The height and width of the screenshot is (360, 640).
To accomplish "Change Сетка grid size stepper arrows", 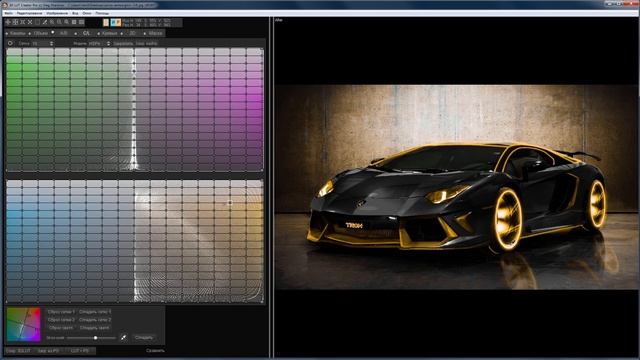I will [x=51, y=43].
